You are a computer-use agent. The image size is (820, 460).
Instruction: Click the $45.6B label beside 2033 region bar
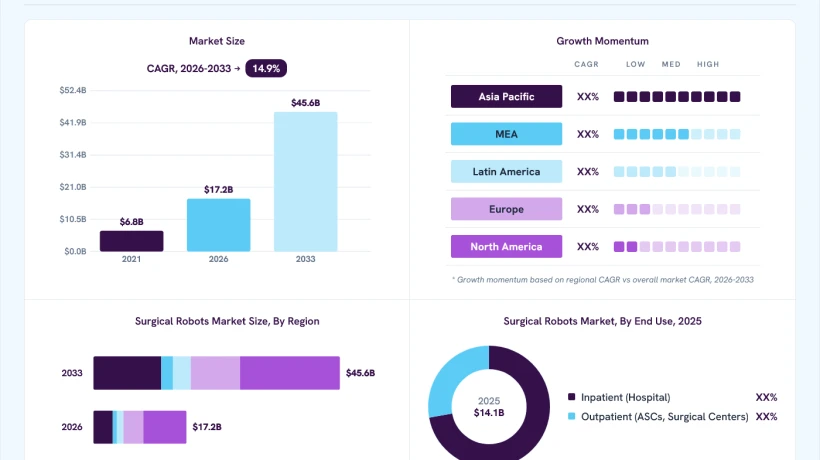(x=360, y=373)
